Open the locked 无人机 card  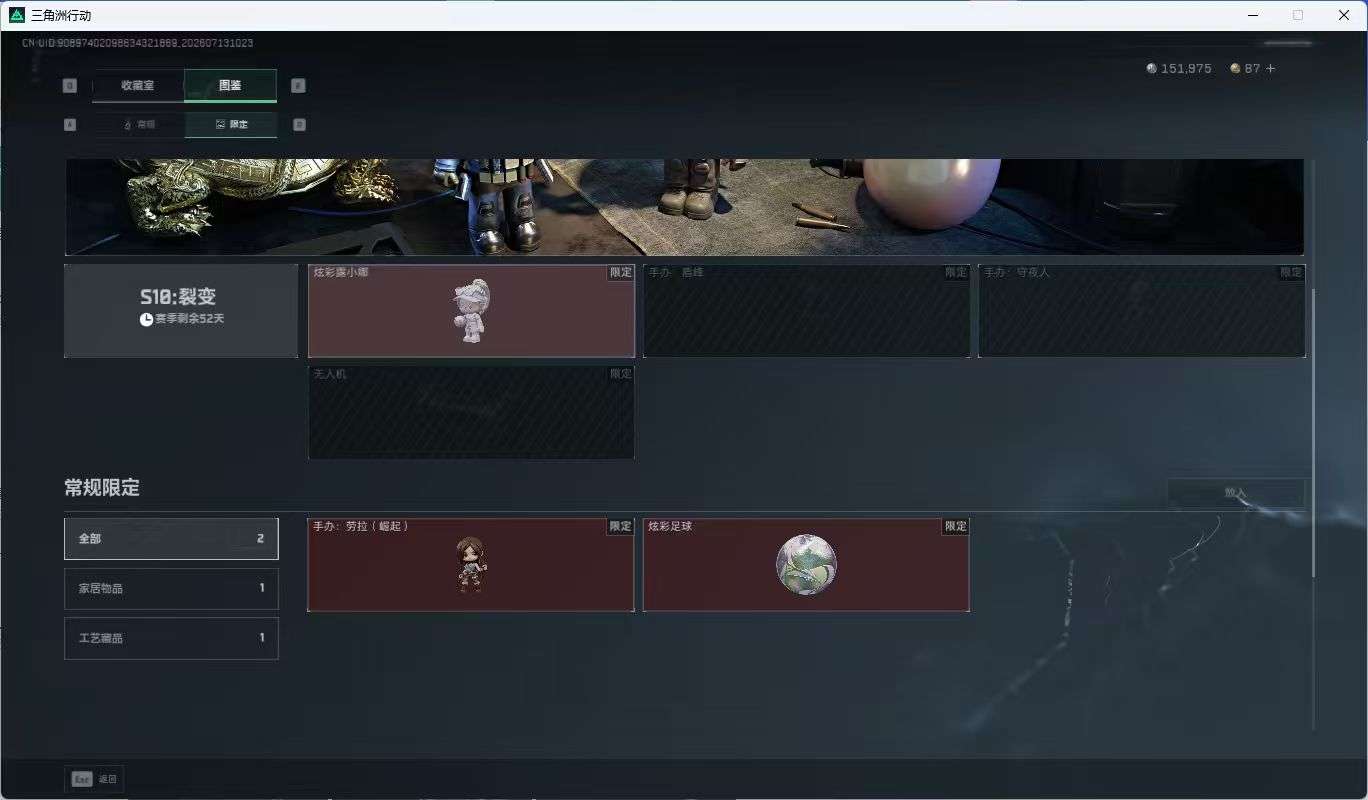471,413
